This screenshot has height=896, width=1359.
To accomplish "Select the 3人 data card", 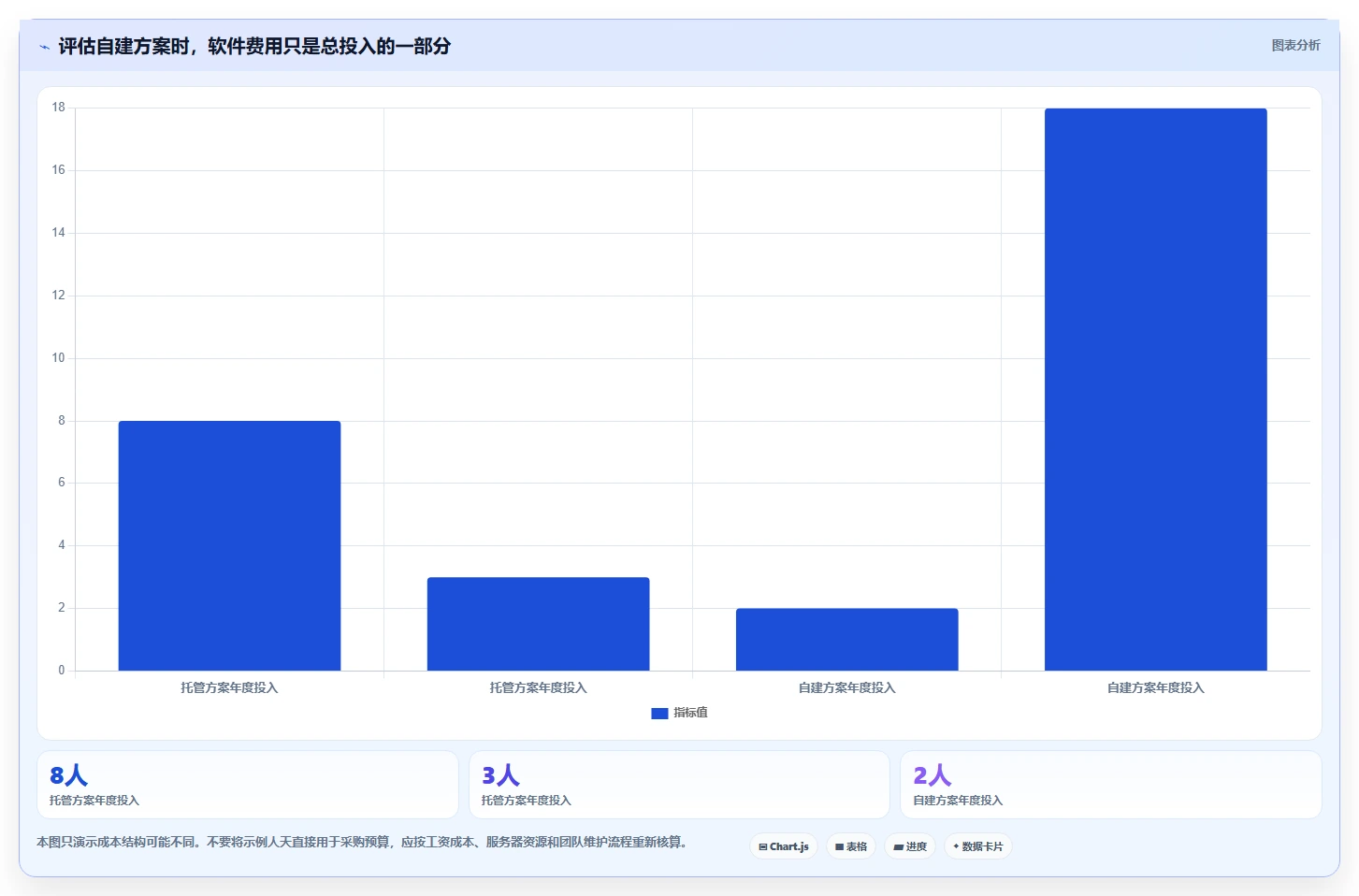I will tap(679, 785).
